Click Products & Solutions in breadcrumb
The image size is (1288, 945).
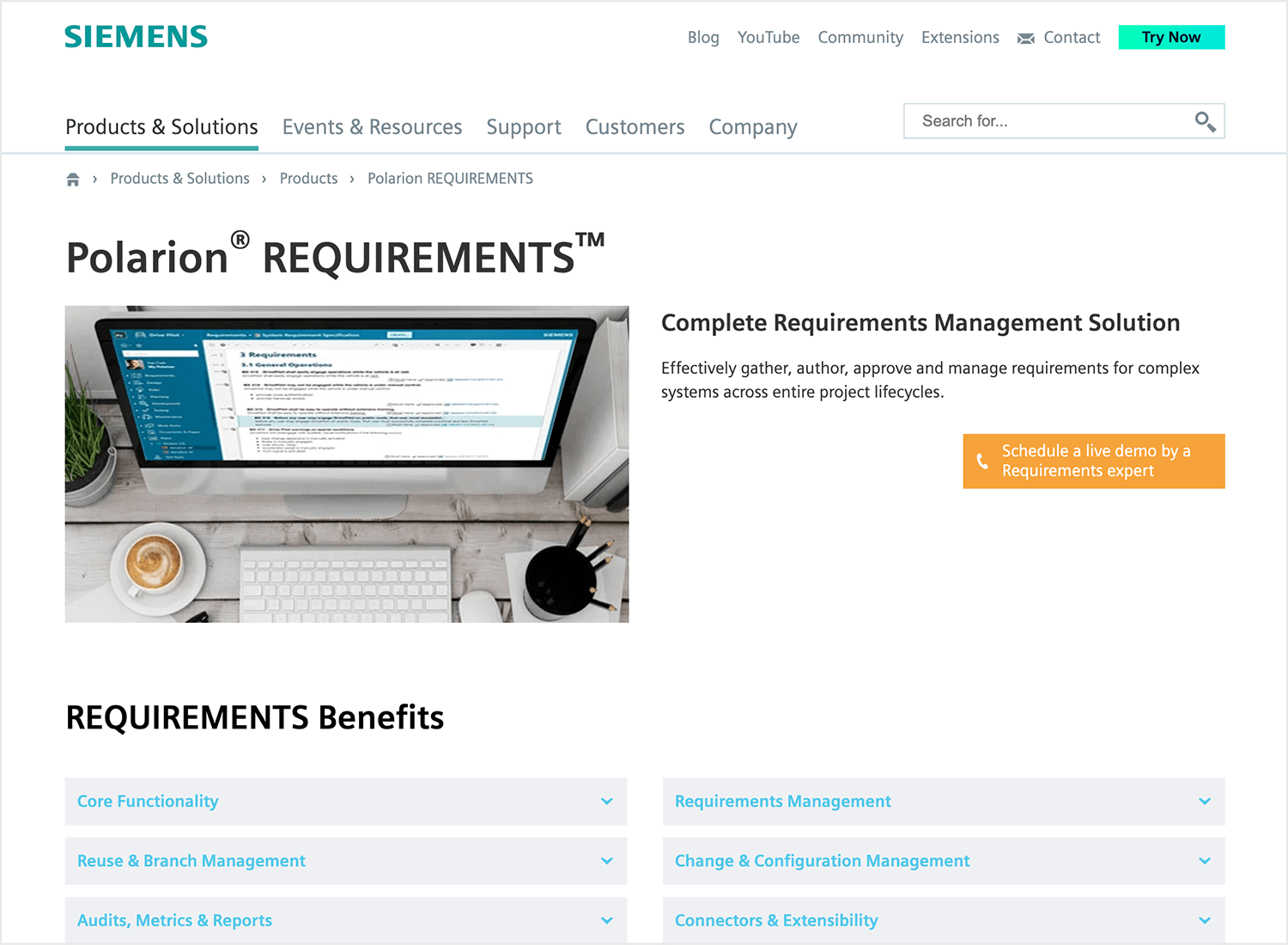pyautogui.click(x=179, y=179)
